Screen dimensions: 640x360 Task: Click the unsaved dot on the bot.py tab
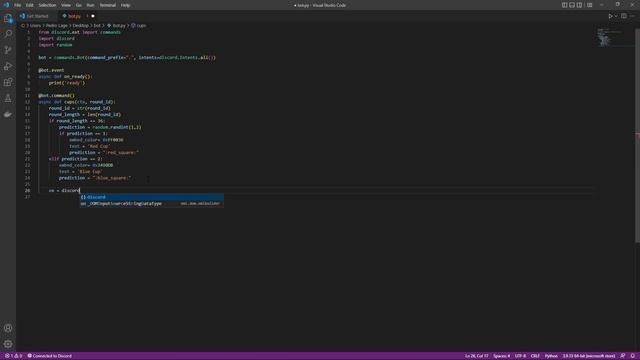[93, 16]
